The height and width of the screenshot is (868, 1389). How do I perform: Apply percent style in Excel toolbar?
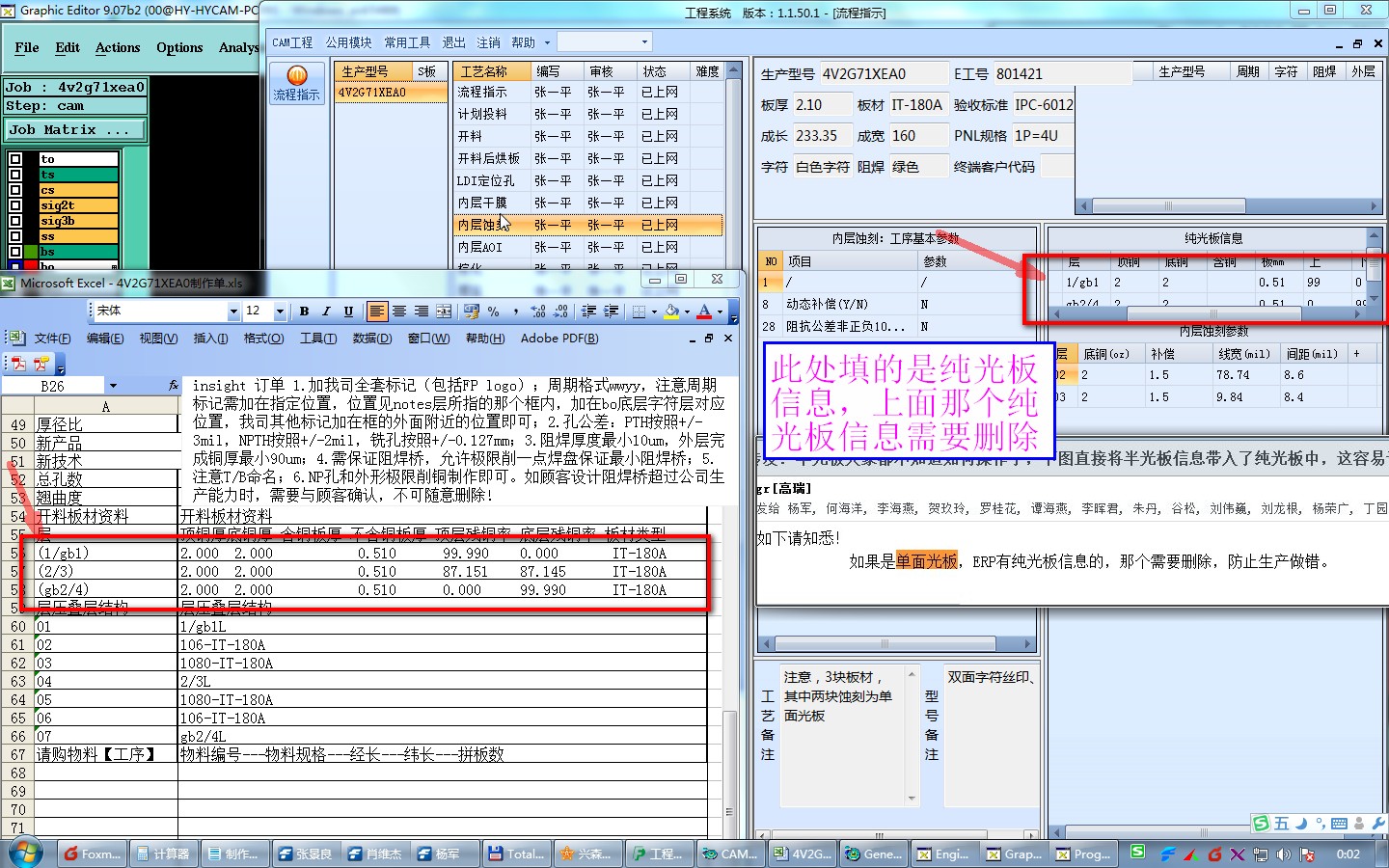[x=494, y=312]
